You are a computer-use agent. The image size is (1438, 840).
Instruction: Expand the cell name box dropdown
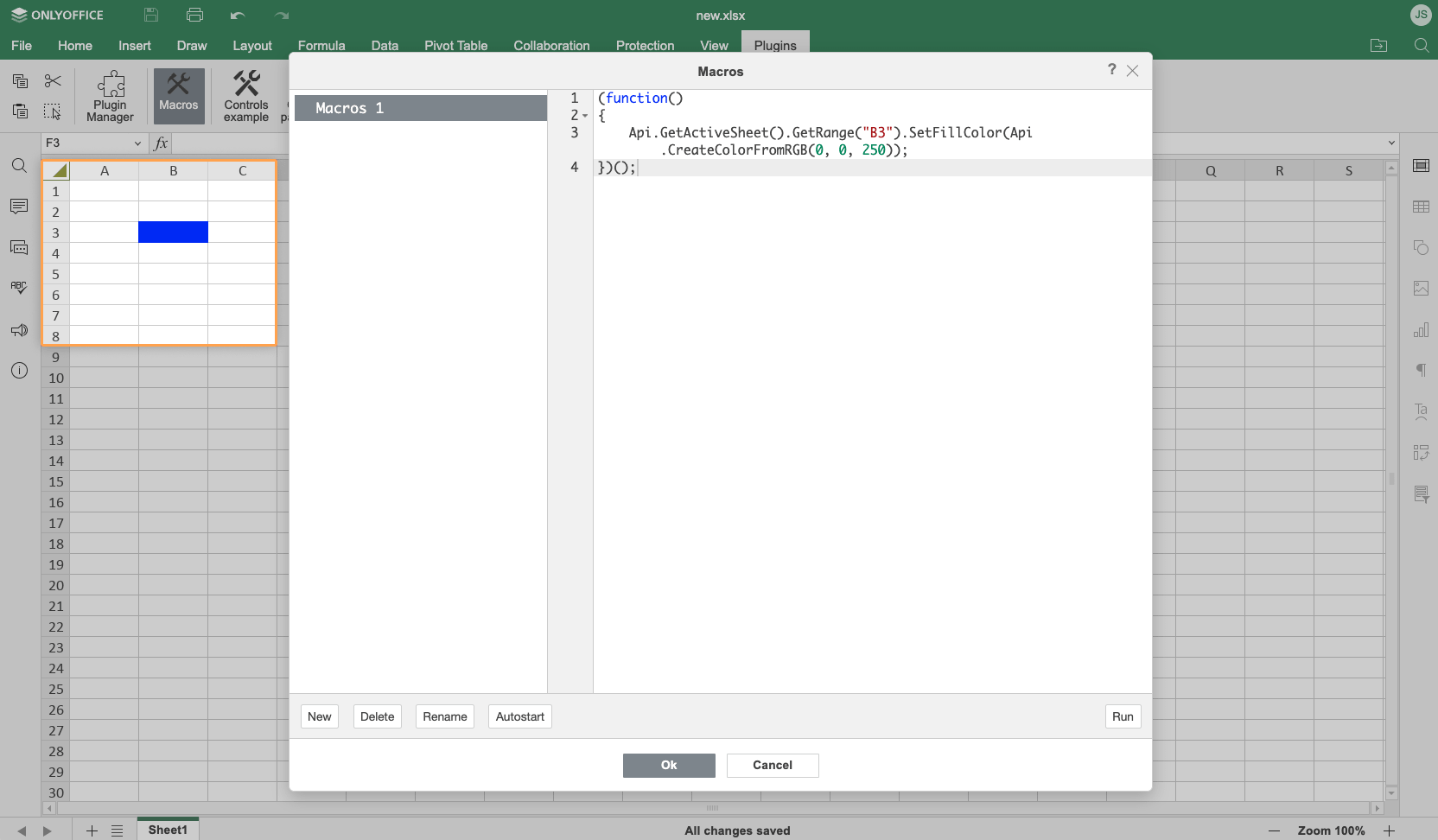(x=137, y=143)
